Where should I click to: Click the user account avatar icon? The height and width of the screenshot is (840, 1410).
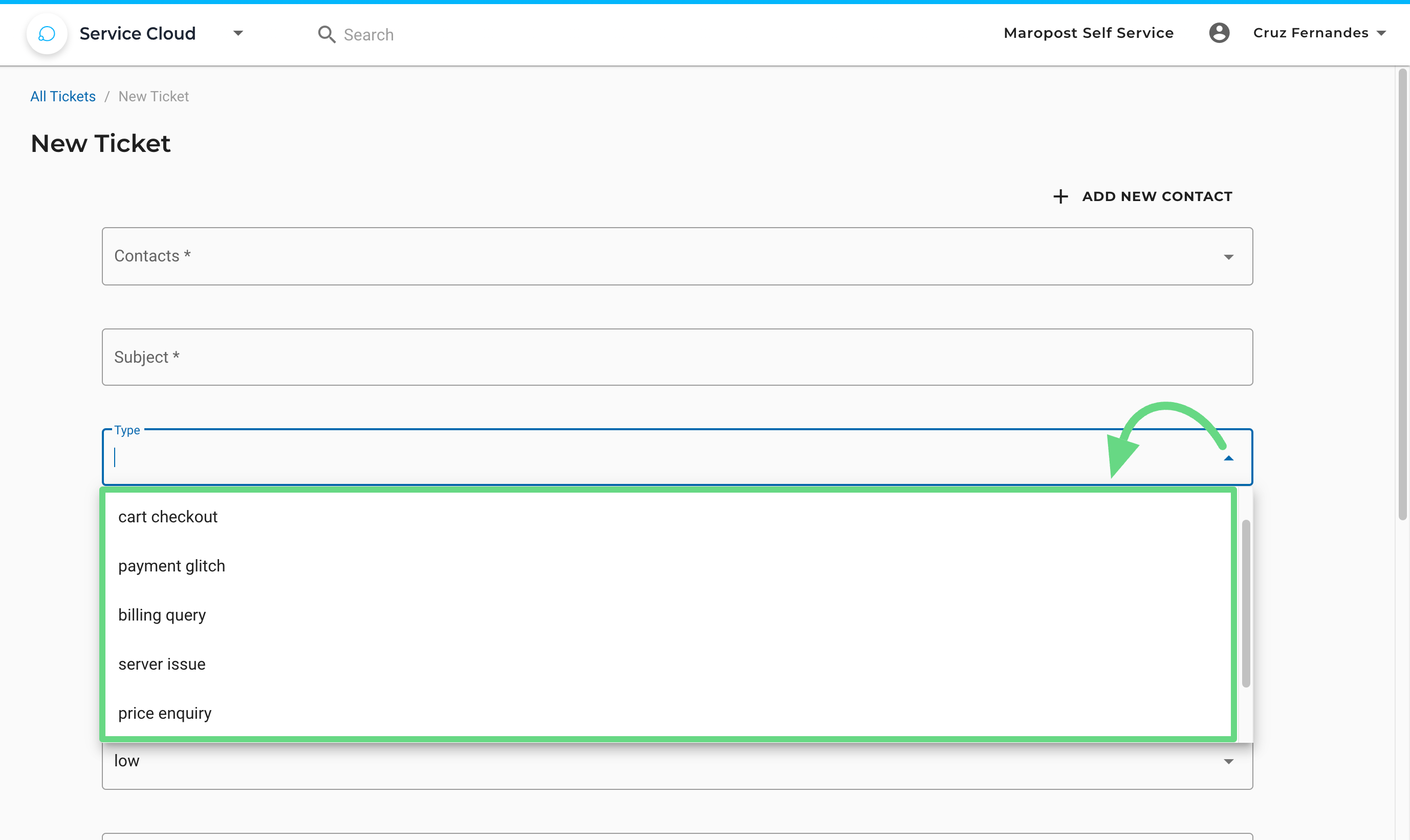tap(1219, 33)
